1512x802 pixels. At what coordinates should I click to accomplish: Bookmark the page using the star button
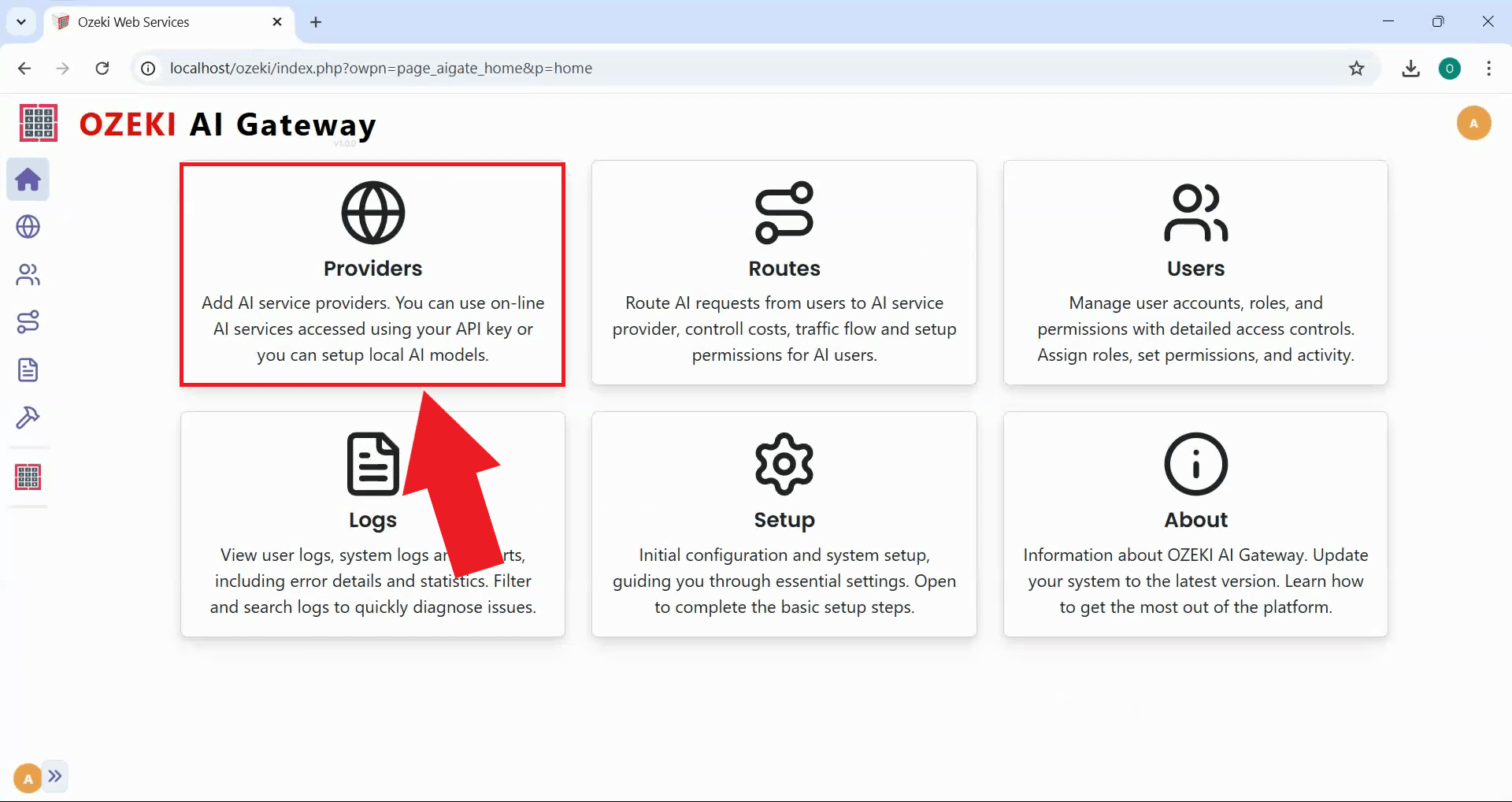(x=1357, y=69)
